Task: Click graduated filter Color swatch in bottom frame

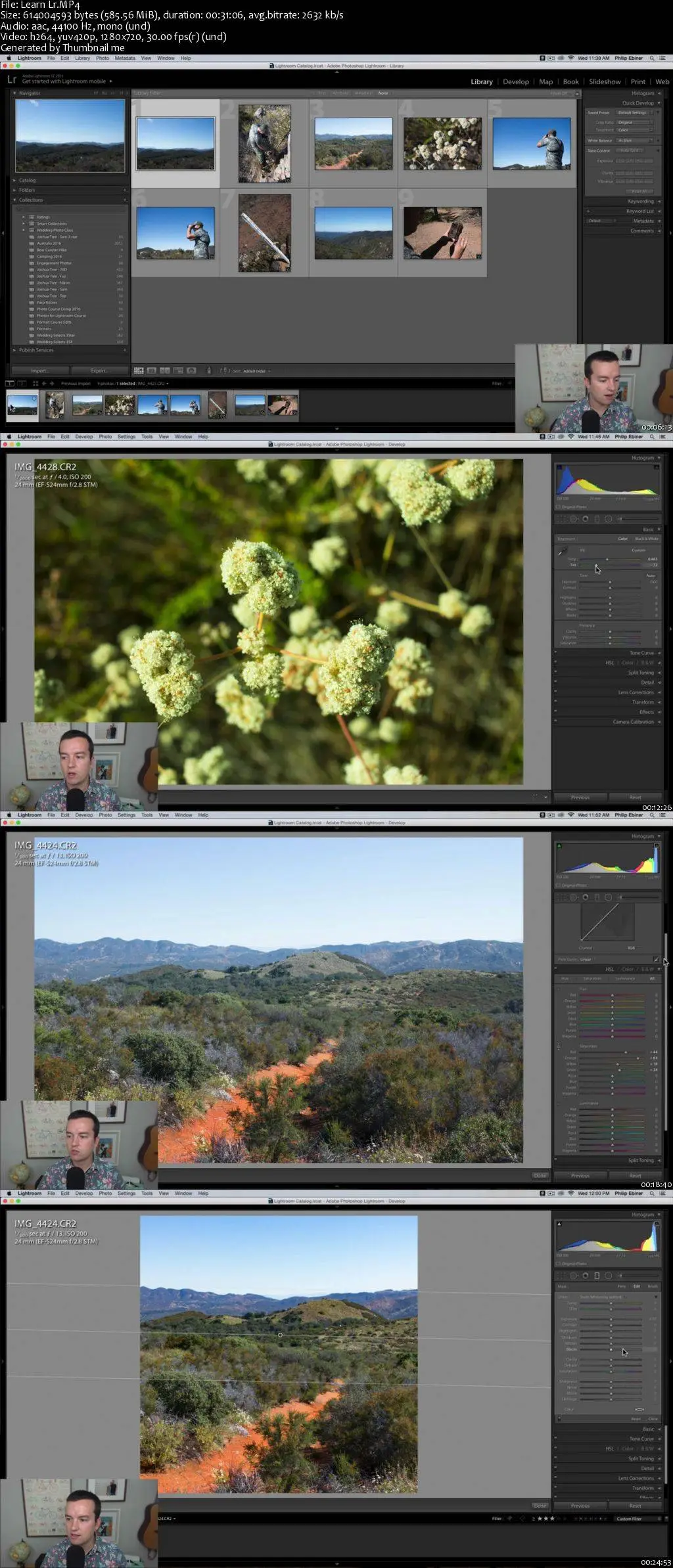Action: pyautogui.click(x=639, y=1410)
